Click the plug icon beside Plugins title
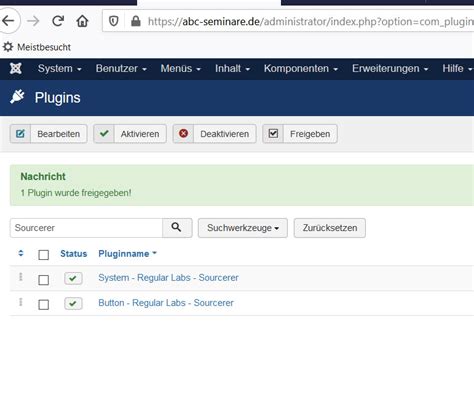This screenshot has height=419, width=474. click(x=17, y=97)
